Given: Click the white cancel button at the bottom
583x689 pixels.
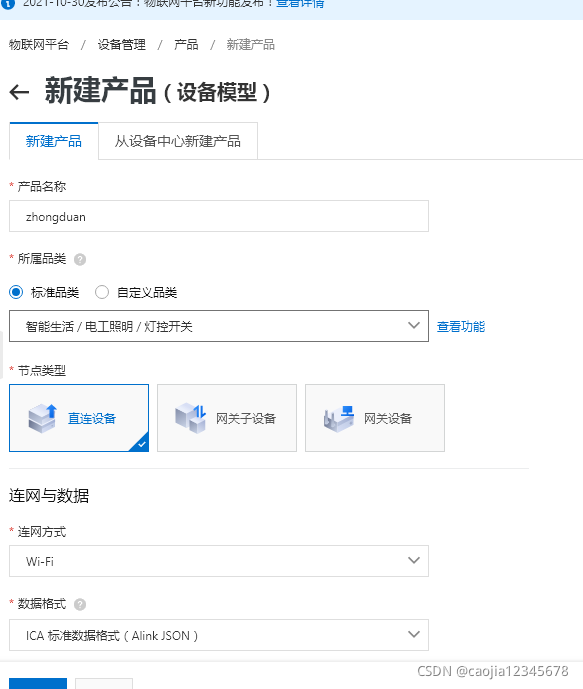Looking at the screenshot, I should tap(104, 684).
